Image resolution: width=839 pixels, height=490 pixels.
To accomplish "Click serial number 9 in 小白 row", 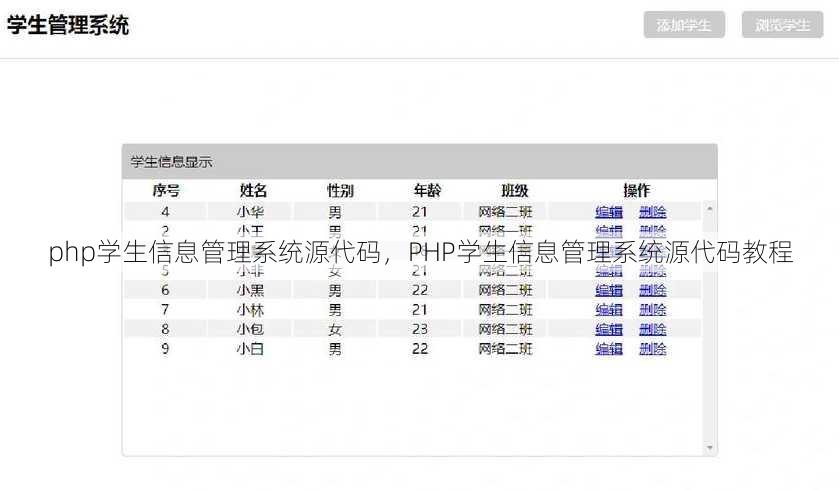I will pyautogui.click(x=165, y=349).
